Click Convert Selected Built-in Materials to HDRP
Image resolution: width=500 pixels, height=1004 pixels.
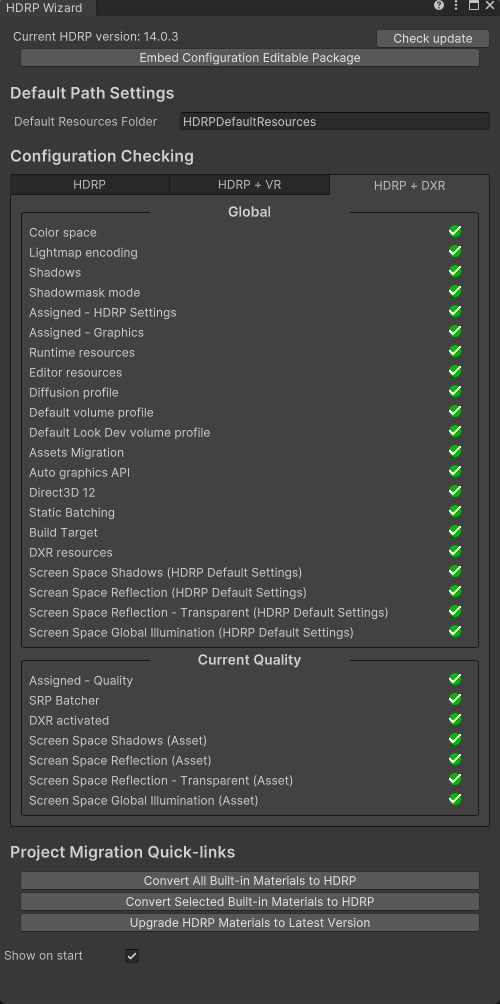point(250,902)
